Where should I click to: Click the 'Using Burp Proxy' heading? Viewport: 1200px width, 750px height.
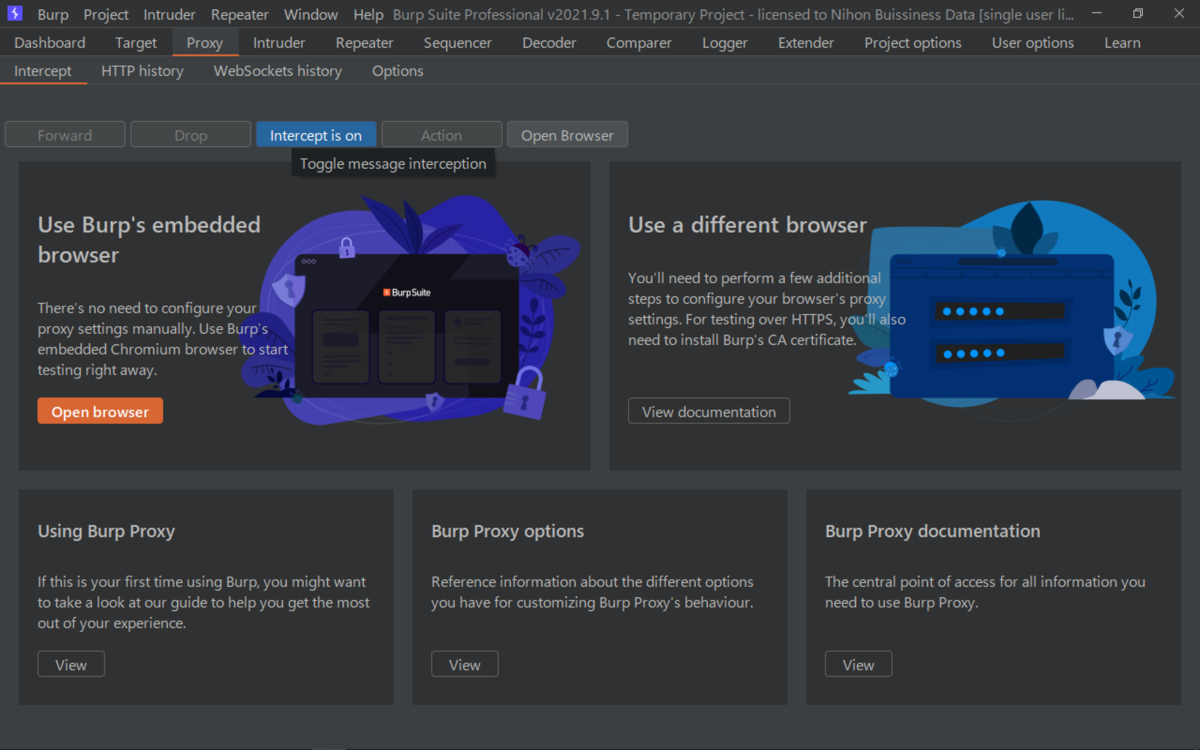106,531
